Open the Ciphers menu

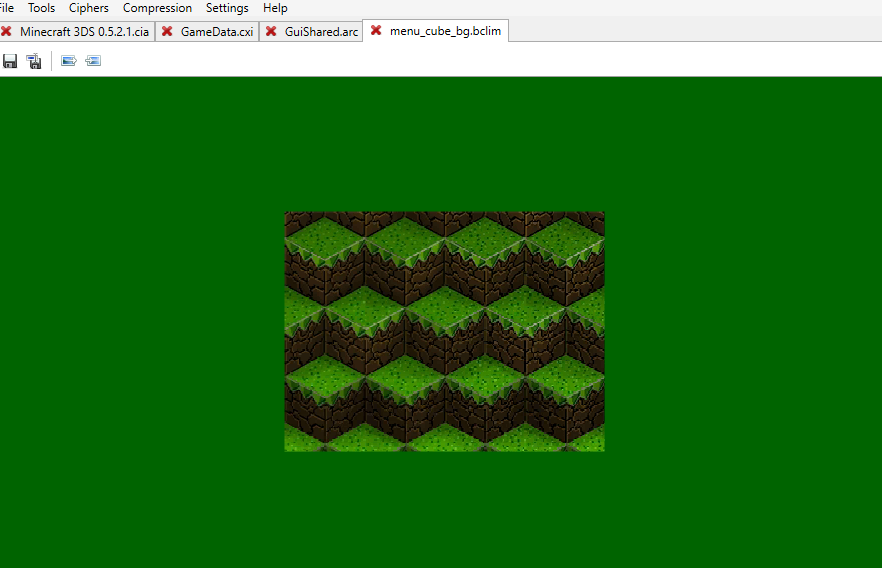[89, 8]
